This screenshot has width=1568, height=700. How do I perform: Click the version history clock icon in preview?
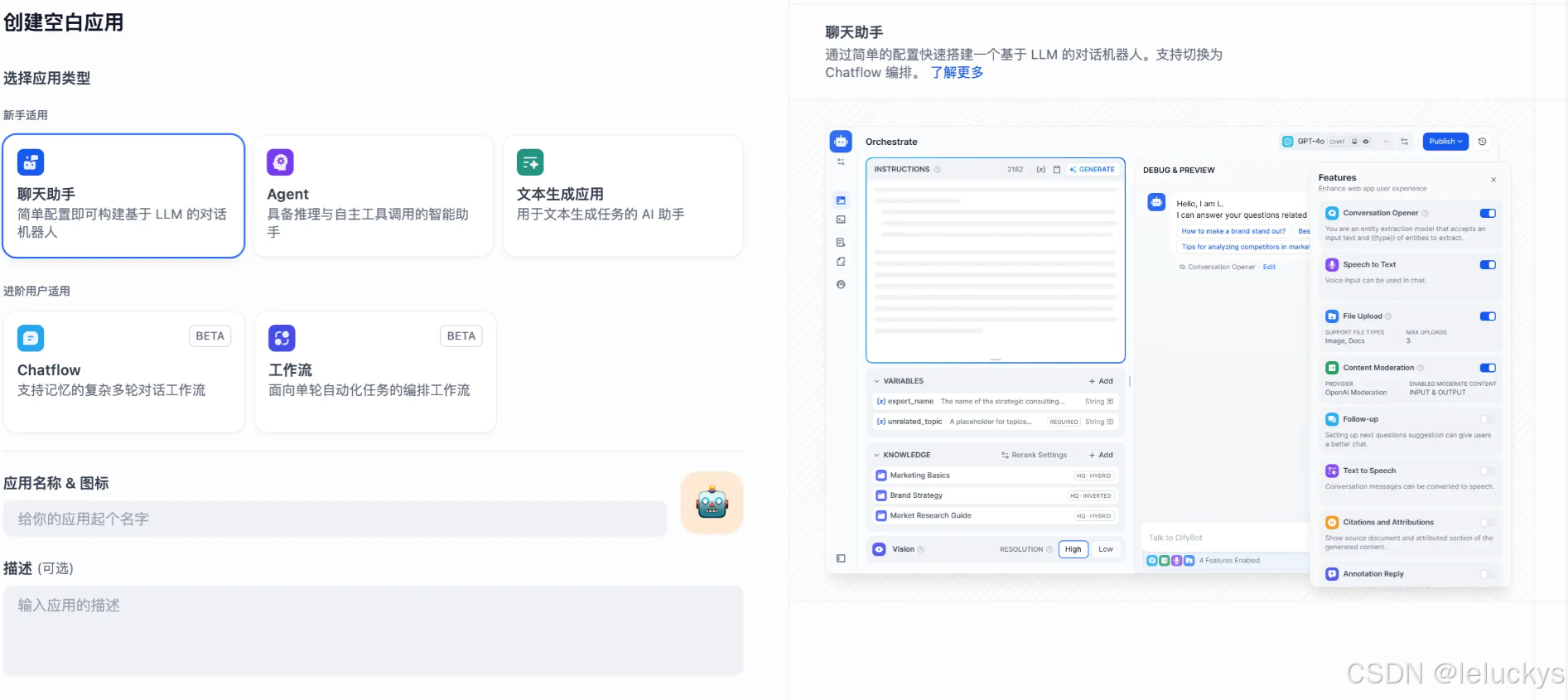tap(1483, 142)
